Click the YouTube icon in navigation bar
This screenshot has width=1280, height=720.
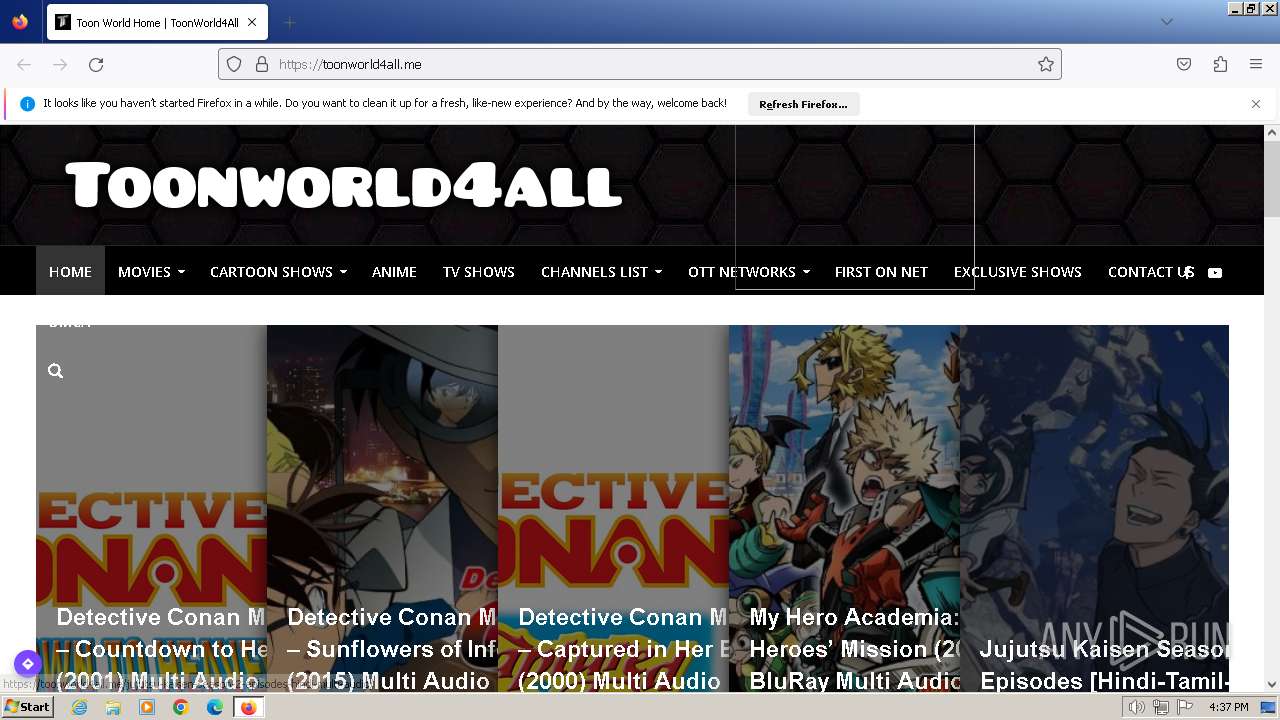pos(1215,272)
